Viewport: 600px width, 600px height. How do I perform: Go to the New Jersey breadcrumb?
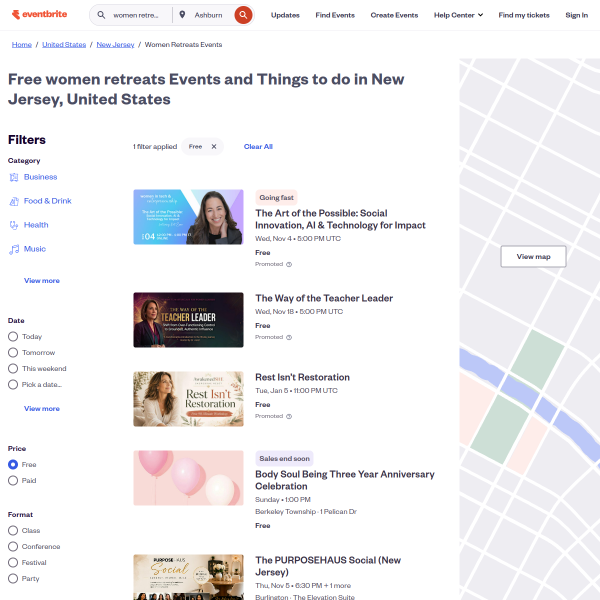pos(115,45)
